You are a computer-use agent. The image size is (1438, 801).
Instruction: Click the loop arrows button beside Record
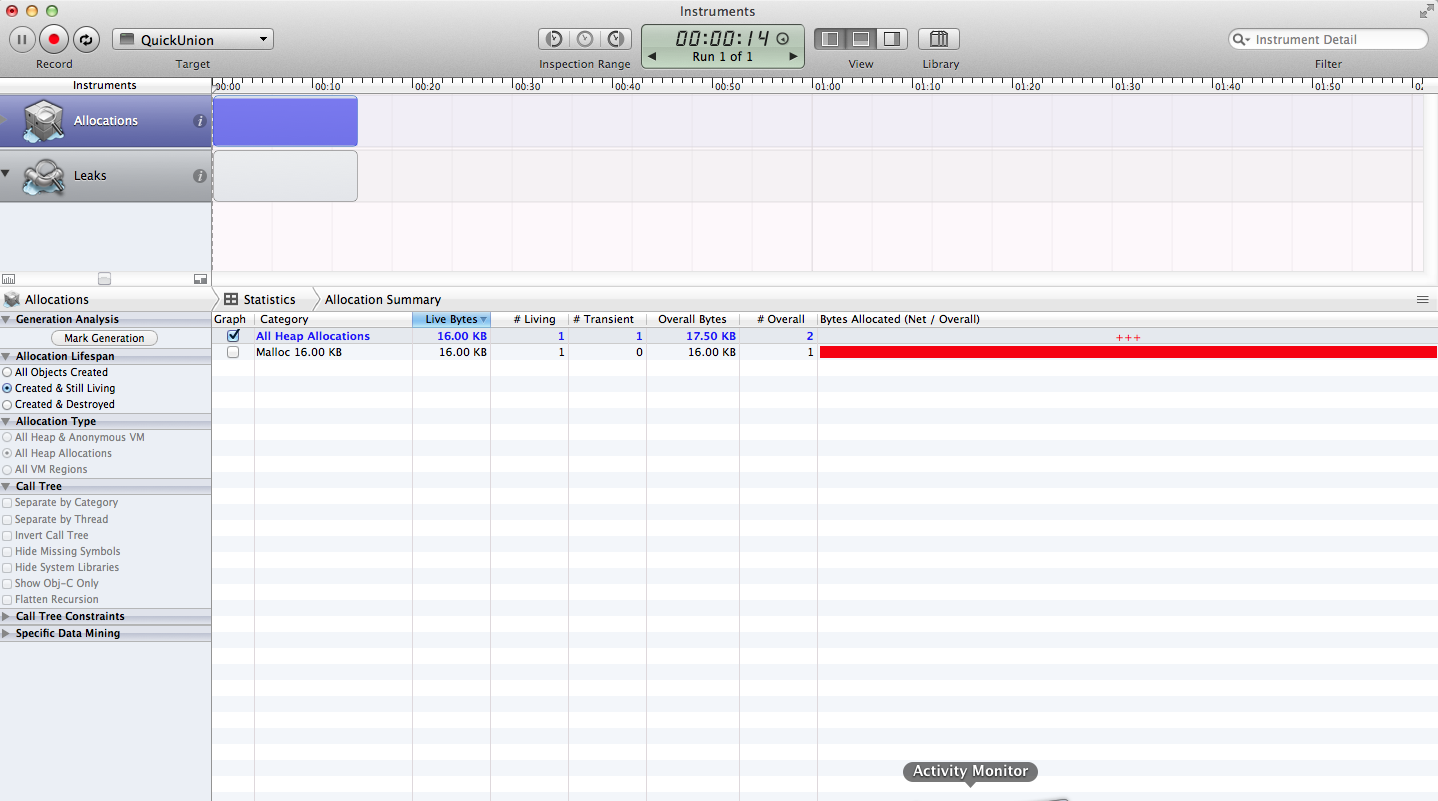pyautogui.click(x=86, y=40)
